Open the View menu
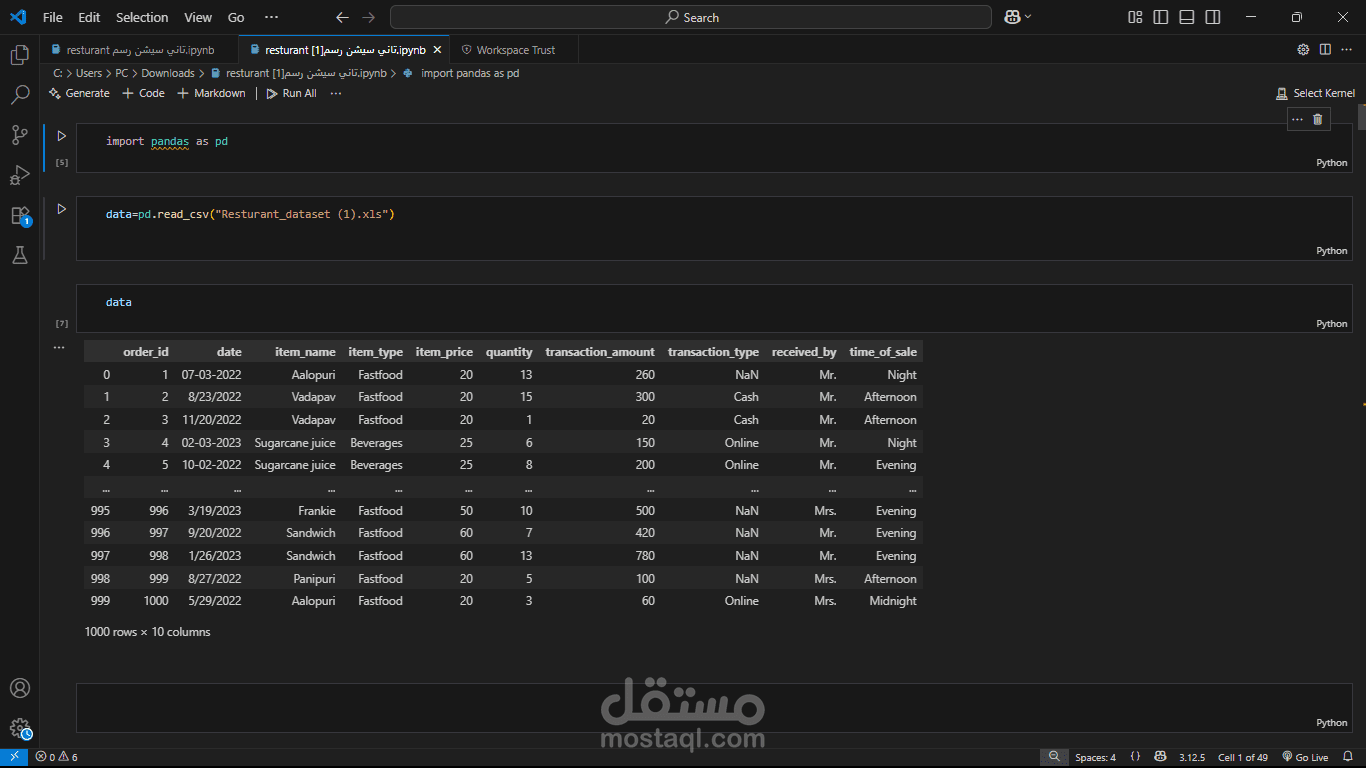The image size is (1366, 768). [x=198, y=17]
